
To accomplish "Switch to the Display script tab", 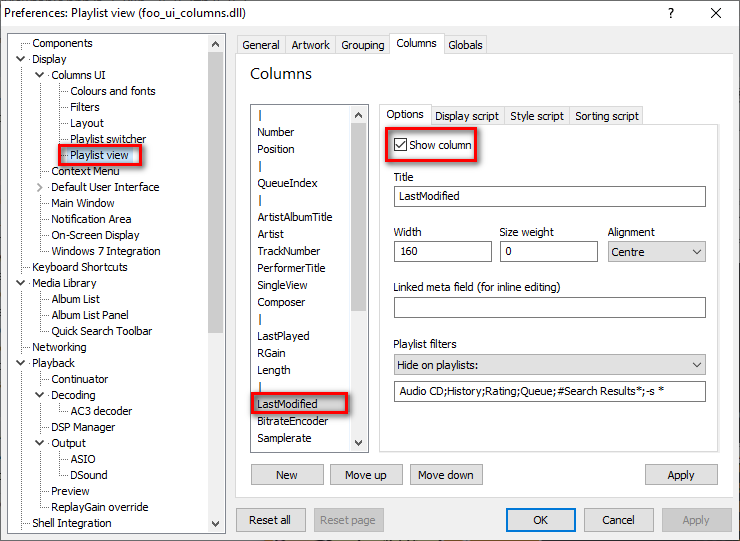I will [467, 116].
